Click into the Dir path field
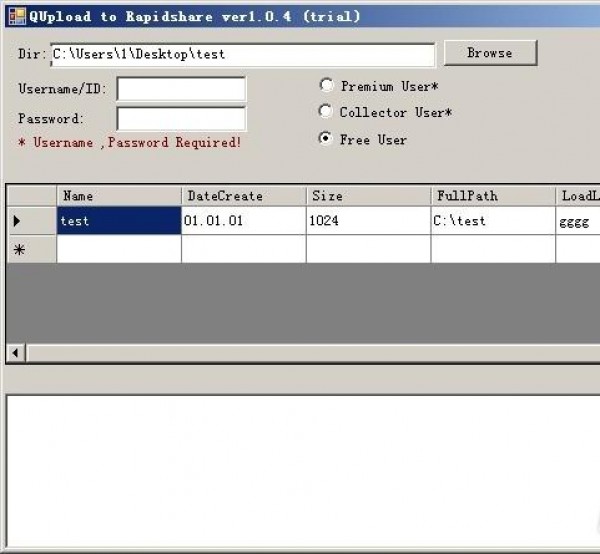 243,55
